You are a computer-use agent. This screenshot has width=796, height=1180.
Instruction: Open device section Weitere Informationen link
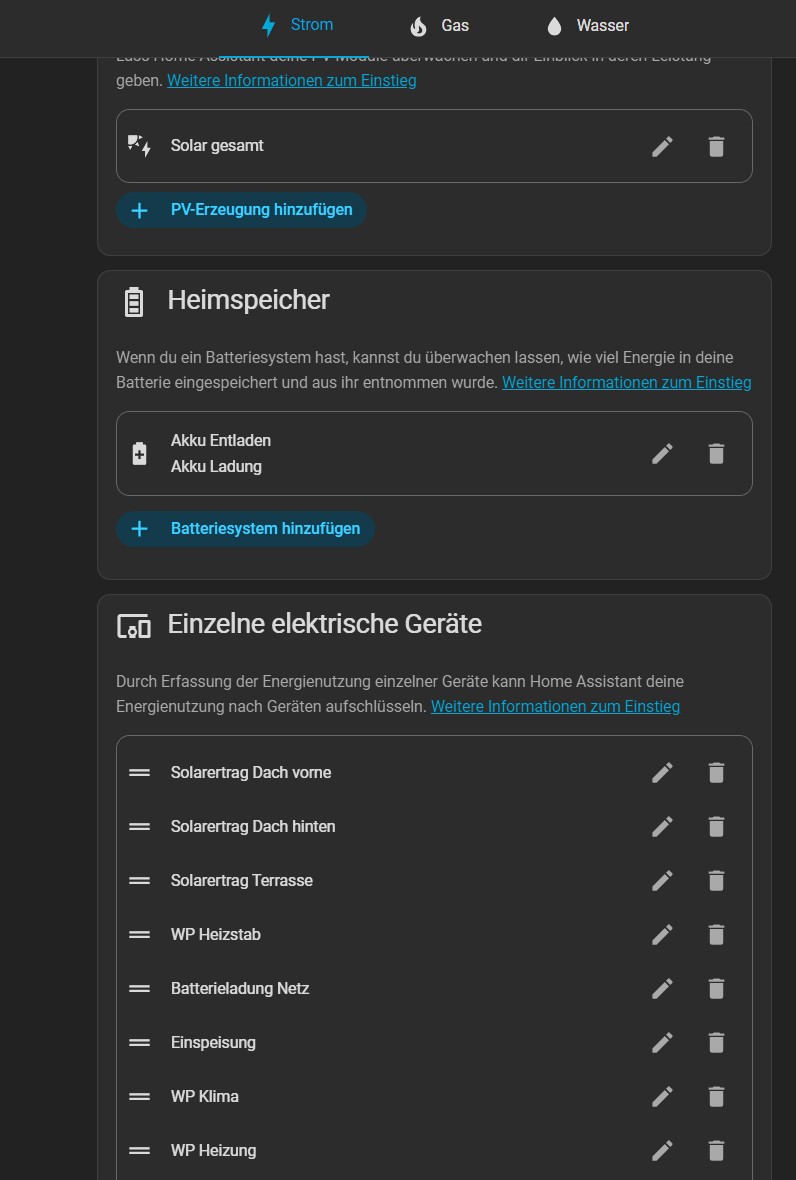[555, 707]
